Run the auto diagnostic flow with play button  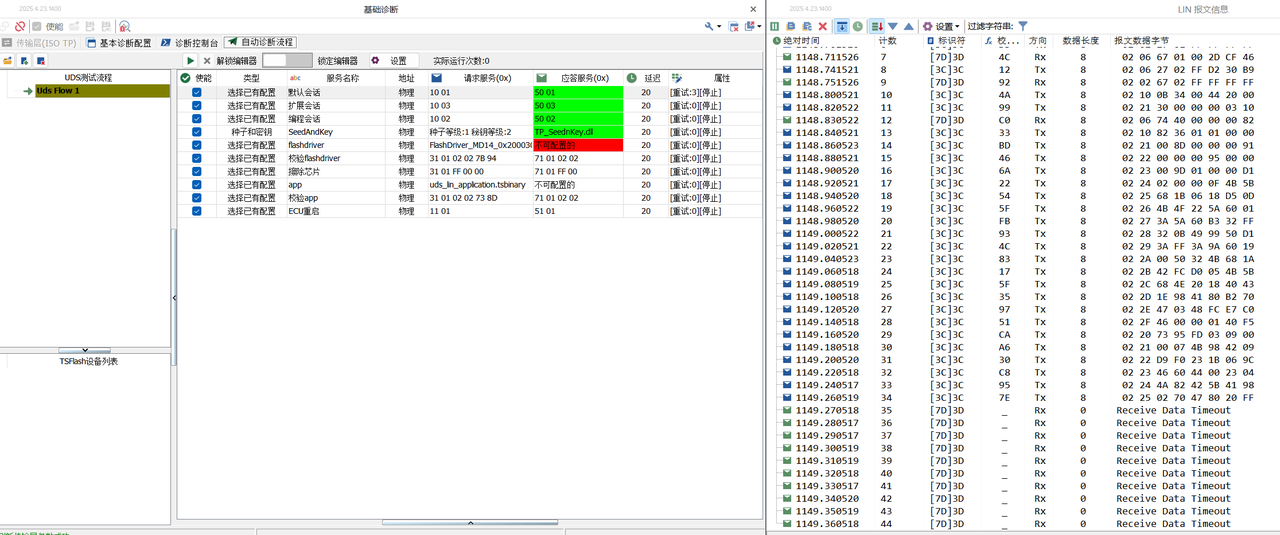pyautogui.click(x=191, y=61)
